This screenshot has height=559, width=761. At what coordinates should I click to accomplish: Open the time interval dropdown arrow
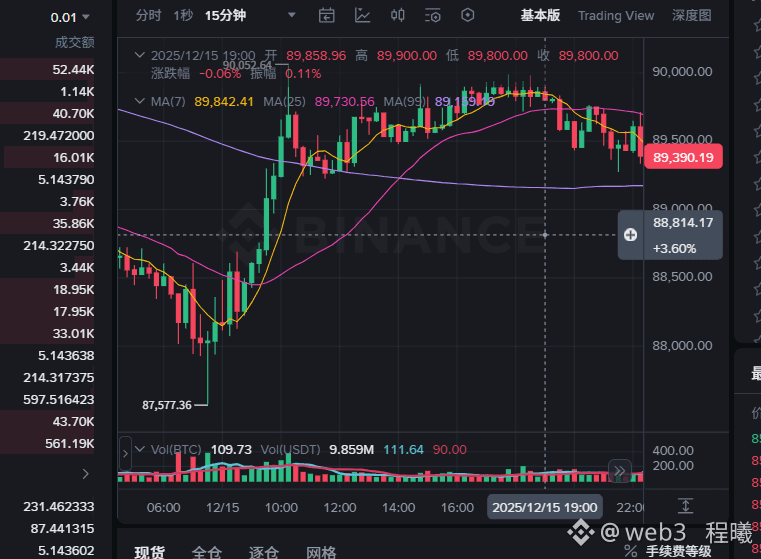click(292, 15)
